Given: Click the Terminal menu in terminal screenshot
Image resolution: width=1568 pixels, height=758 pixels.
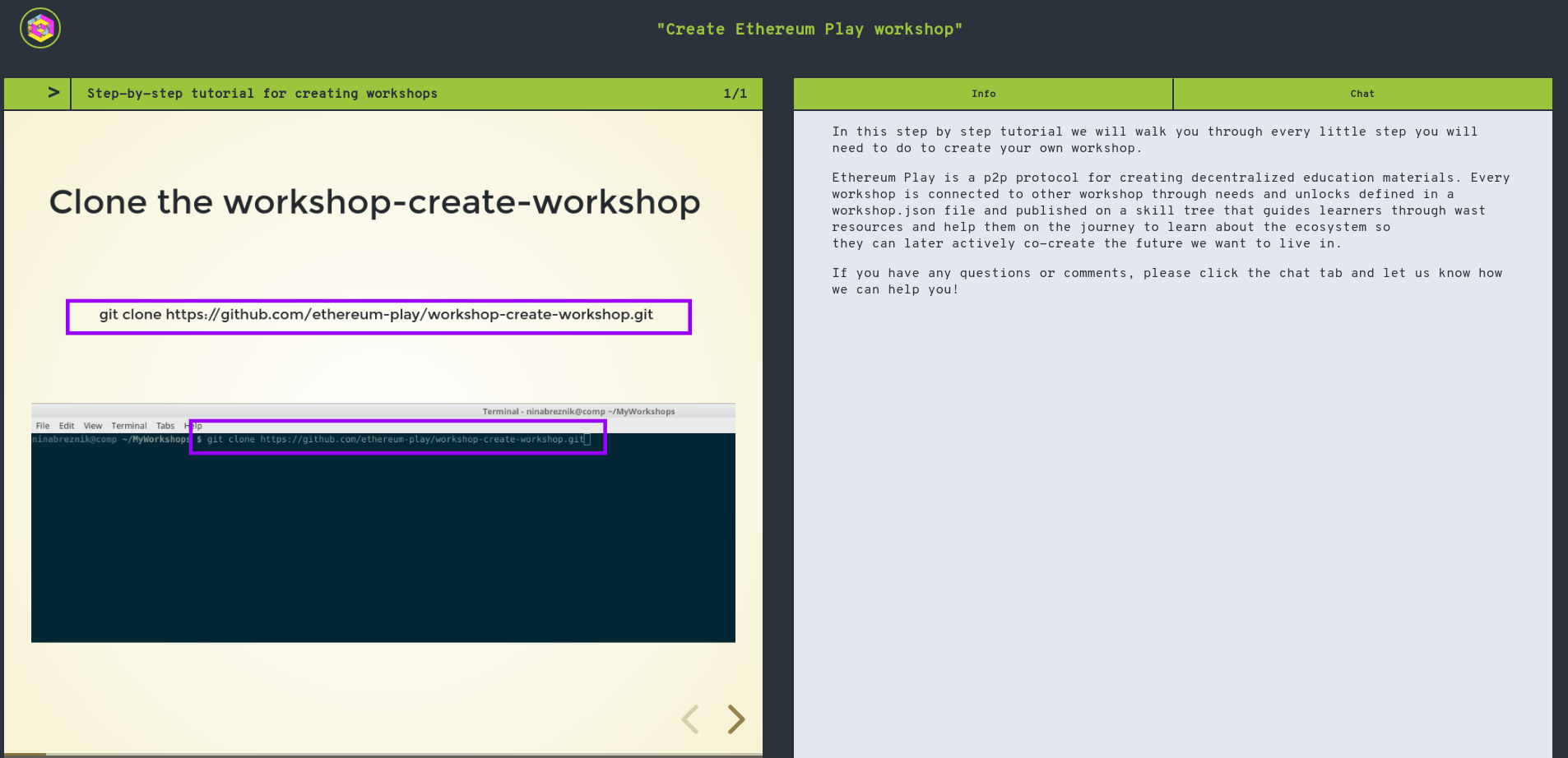Looking at the screenshot, I should (x=129, y=426).
